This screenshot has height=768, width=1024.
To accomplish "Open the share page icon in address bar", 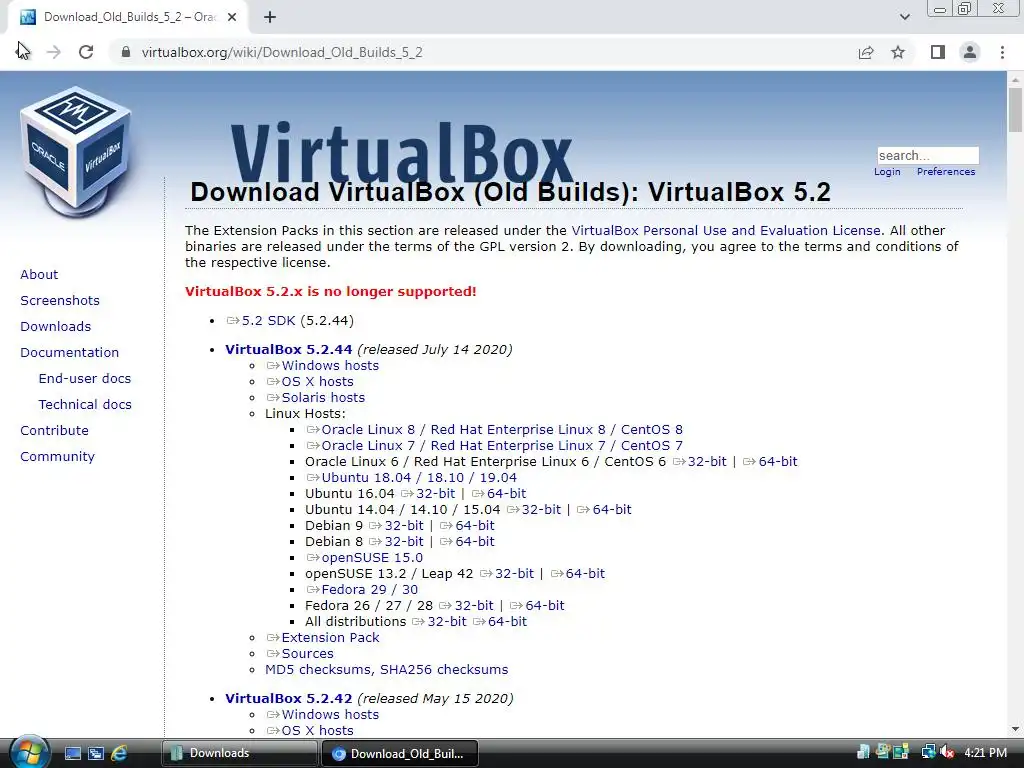I will (x=866, y=52).
